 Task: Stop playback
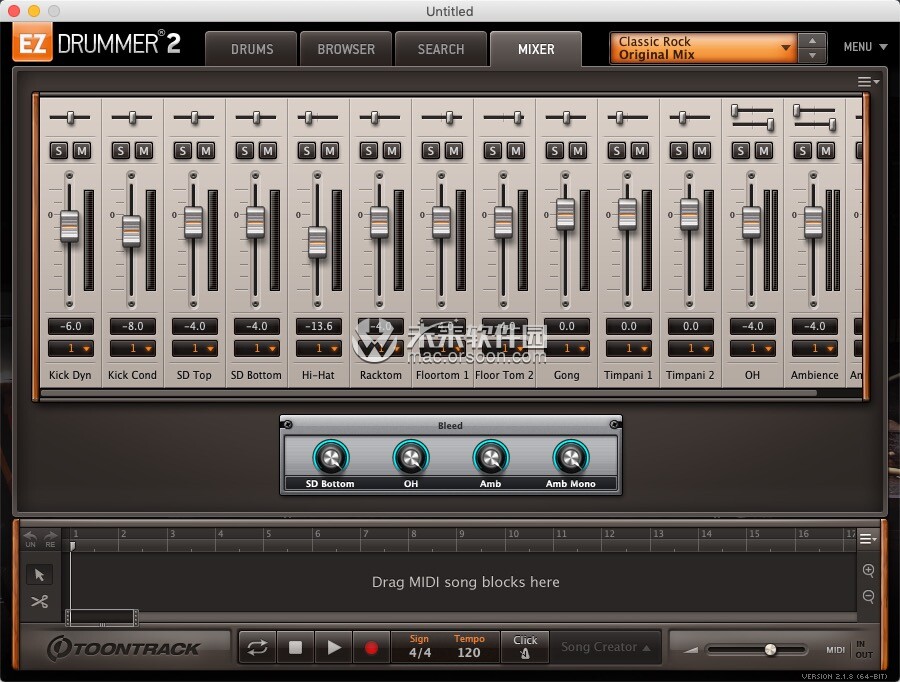(295, 648)
